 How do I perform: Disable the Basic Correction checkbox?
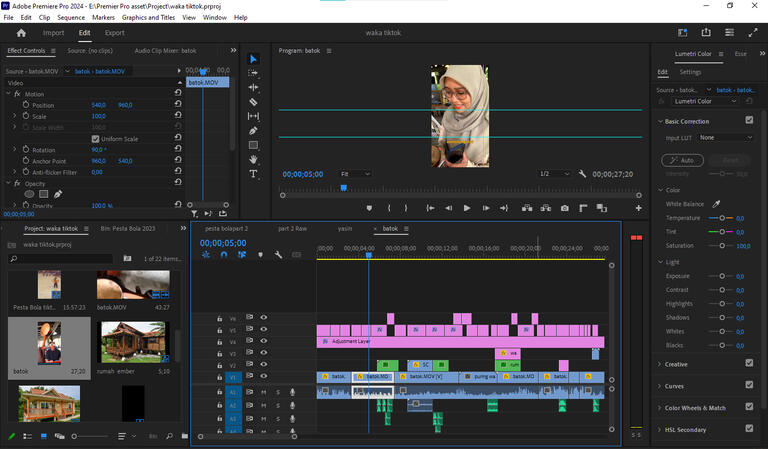[749, 121]
